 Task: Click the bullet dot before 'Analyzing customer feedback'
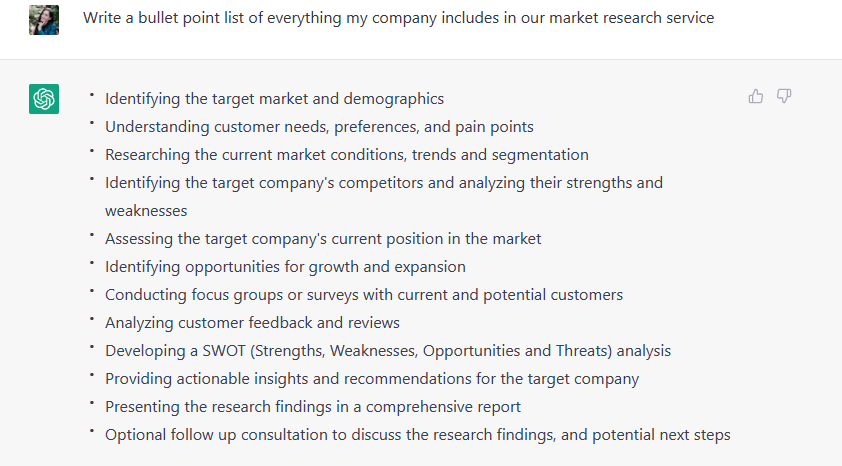90,319
